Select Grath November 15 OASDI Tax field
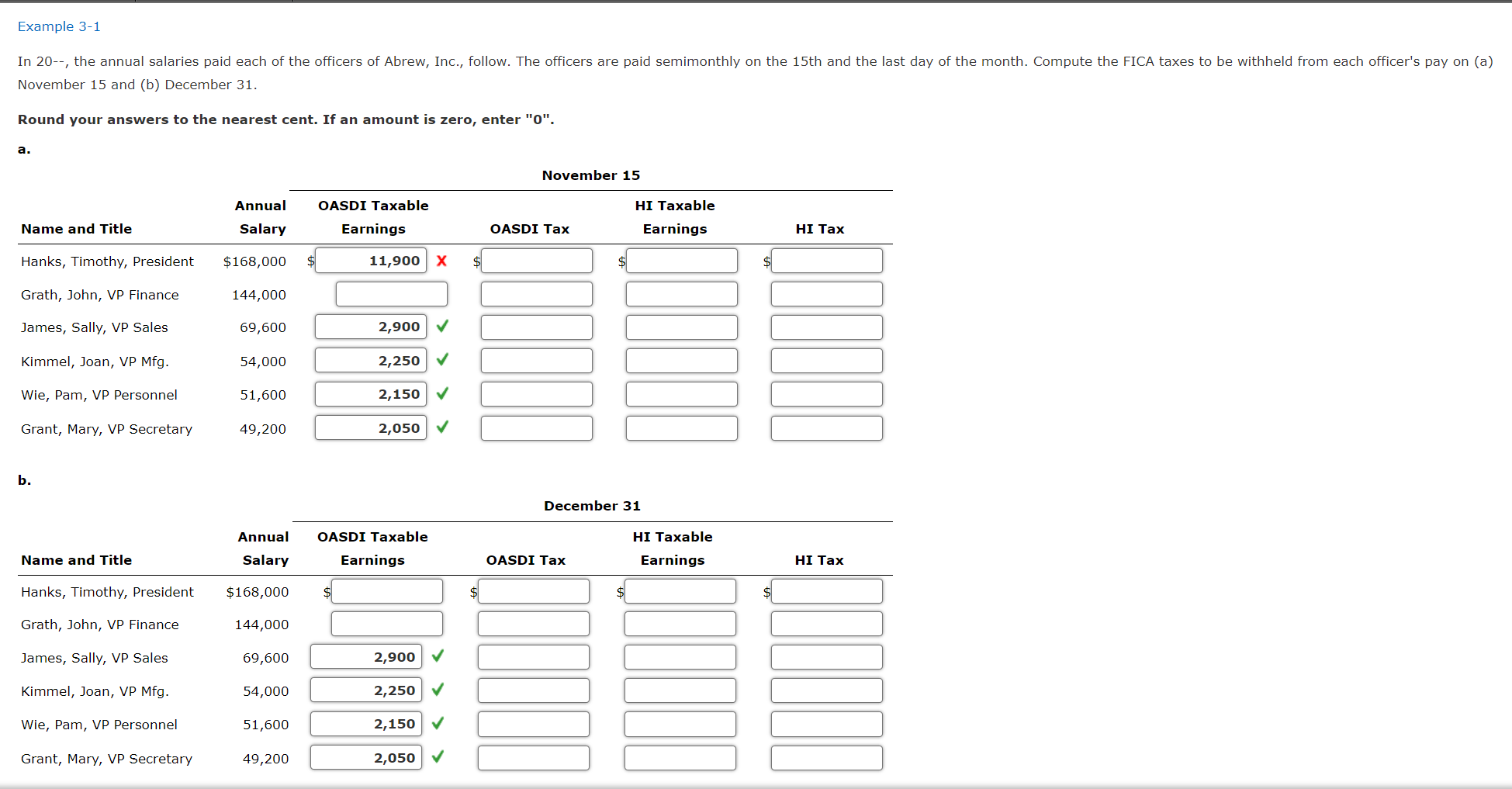Image resolution: width=1512 pixels, height=789 pixels. pyautogui.click(x=537, y=294)
